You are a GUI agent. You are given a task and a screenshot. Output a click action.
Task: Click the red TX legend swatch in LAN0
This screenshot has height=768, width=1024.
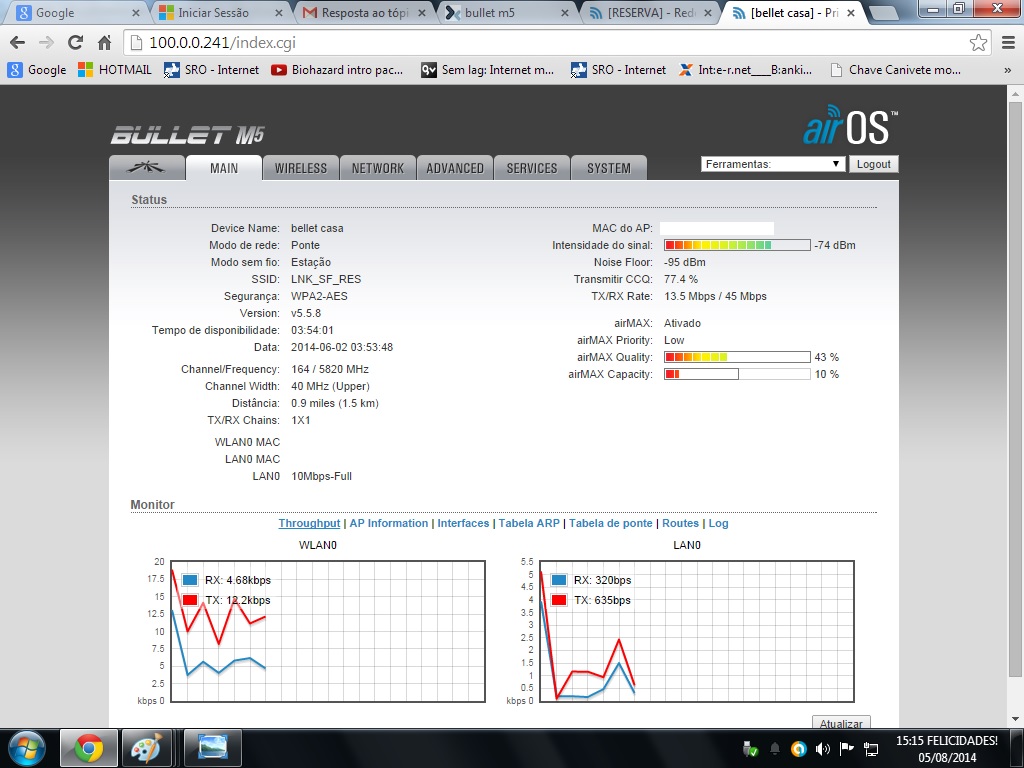[559, 600]
